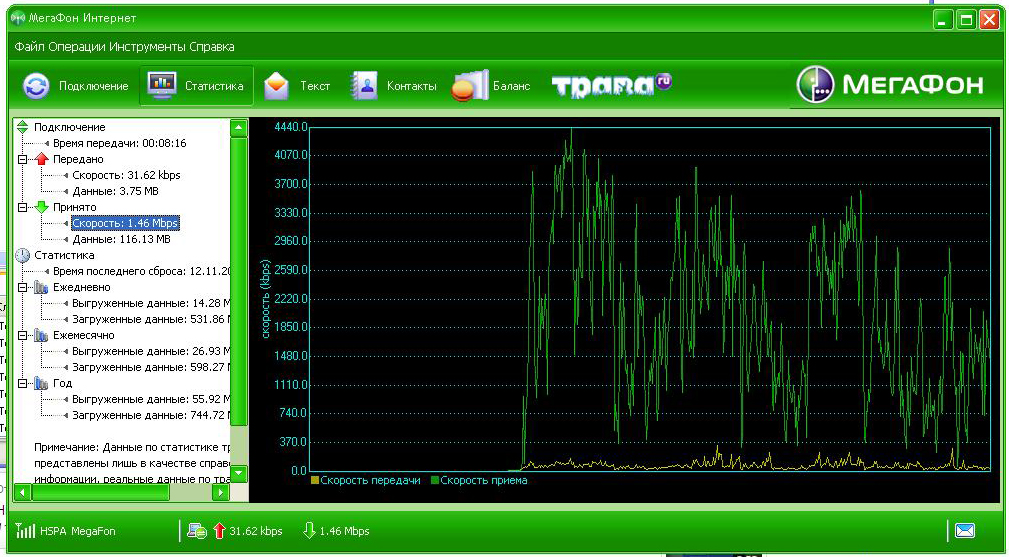
Task: Click the Подключение root tree label
Action: click(x=69, y=127)
